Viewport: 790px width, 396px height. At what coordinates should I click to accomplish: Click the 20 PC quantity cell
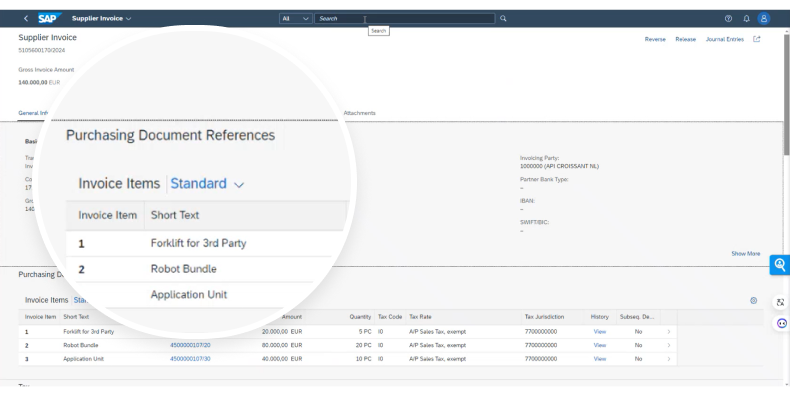tap(363, 345)
